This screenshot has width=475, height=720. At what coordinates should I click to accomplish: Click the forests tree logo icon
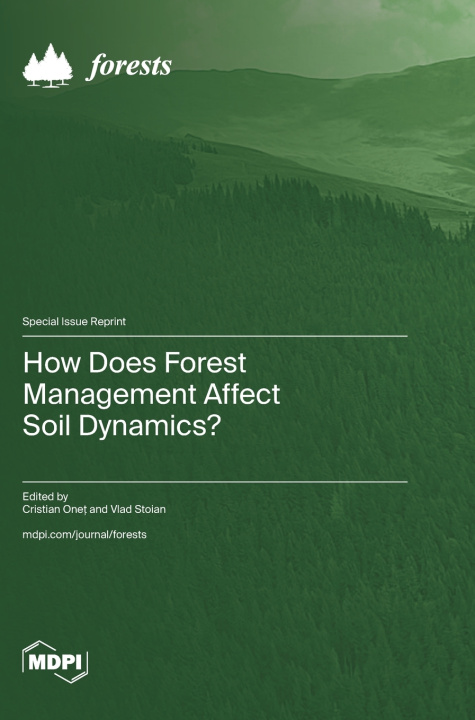pos(48,66)
